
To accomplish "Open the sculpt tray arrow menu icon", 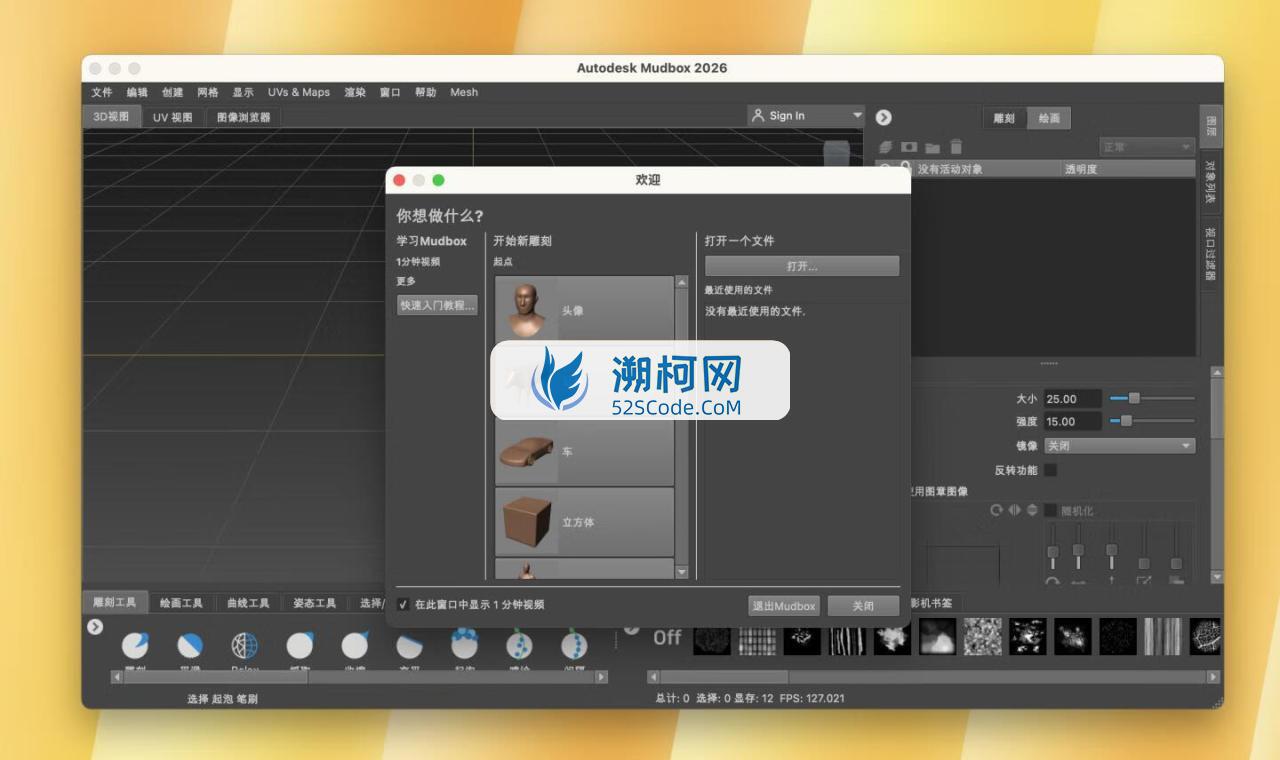I will (x=95, y=627).
